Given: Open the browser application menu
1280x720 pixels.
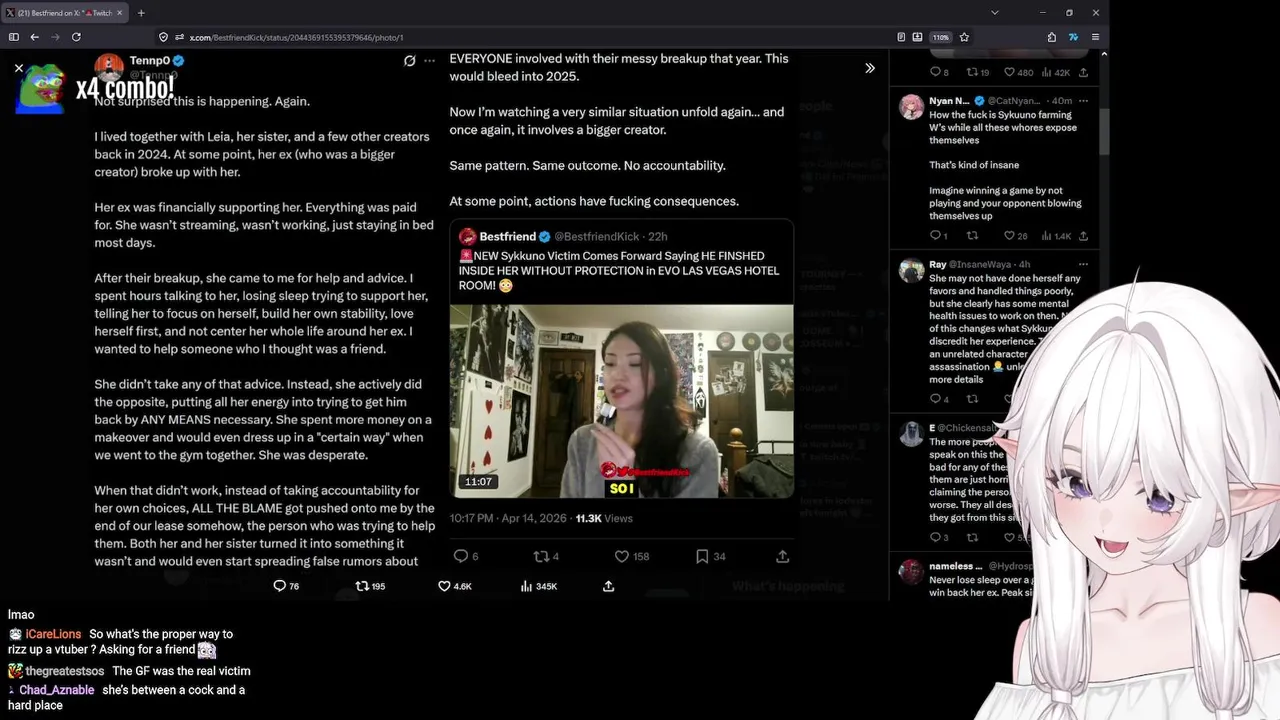Looking at the screenshot, I should pos(1095,37).
